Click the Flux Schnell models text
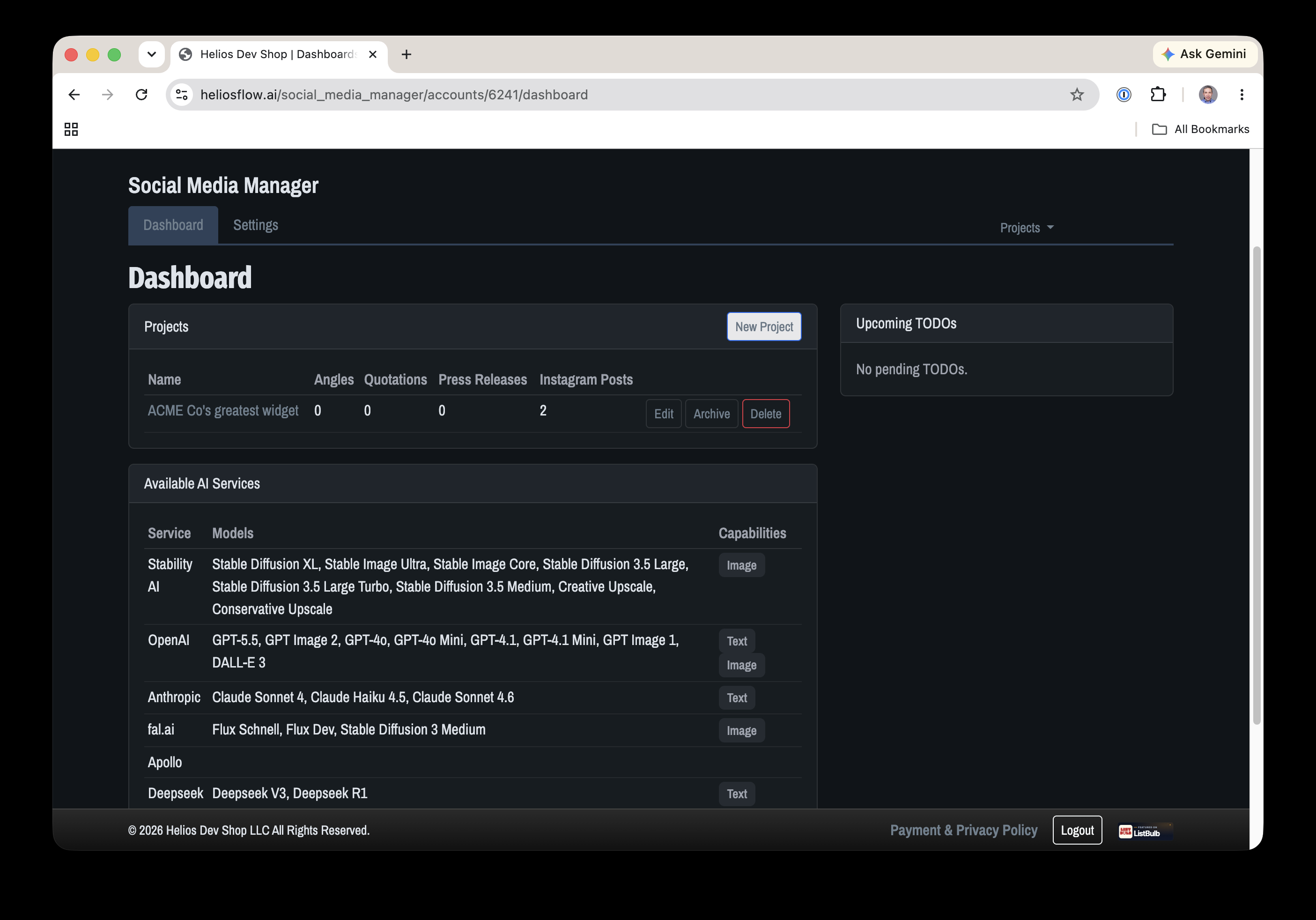Image resolution: width=1316 pixels, height=920 pixels. click(x=348, y=729)
